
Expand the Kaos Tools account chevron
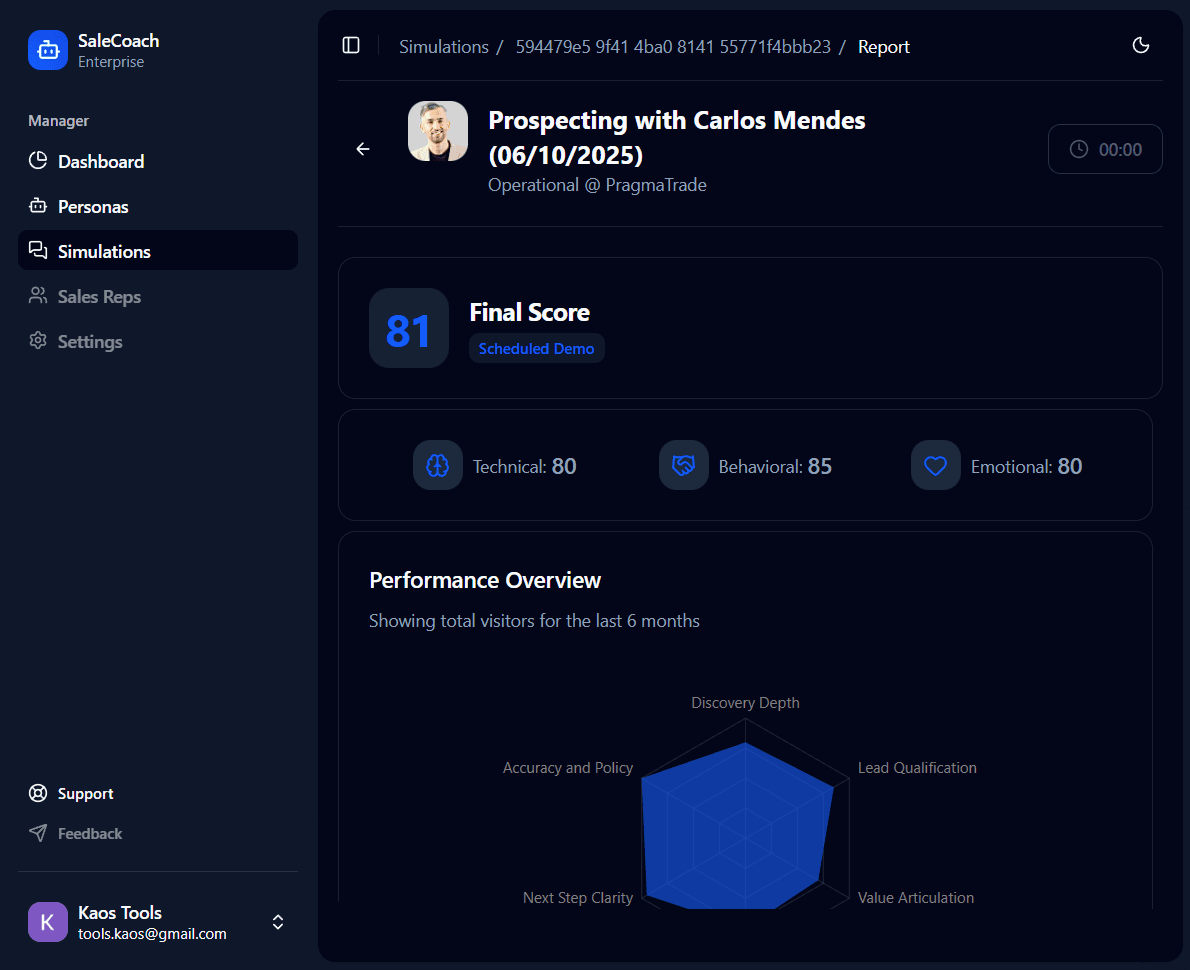277,921
